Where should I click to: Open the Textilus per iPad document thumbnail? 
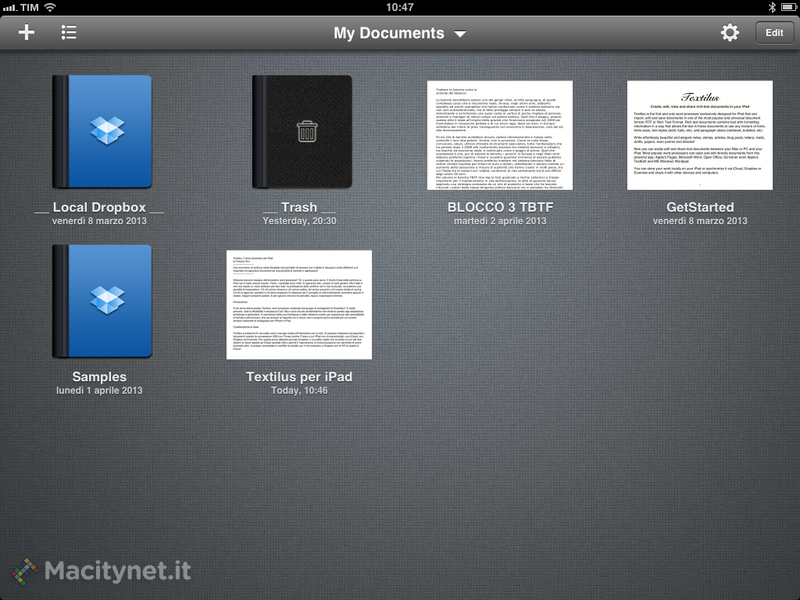click(299, 305)
